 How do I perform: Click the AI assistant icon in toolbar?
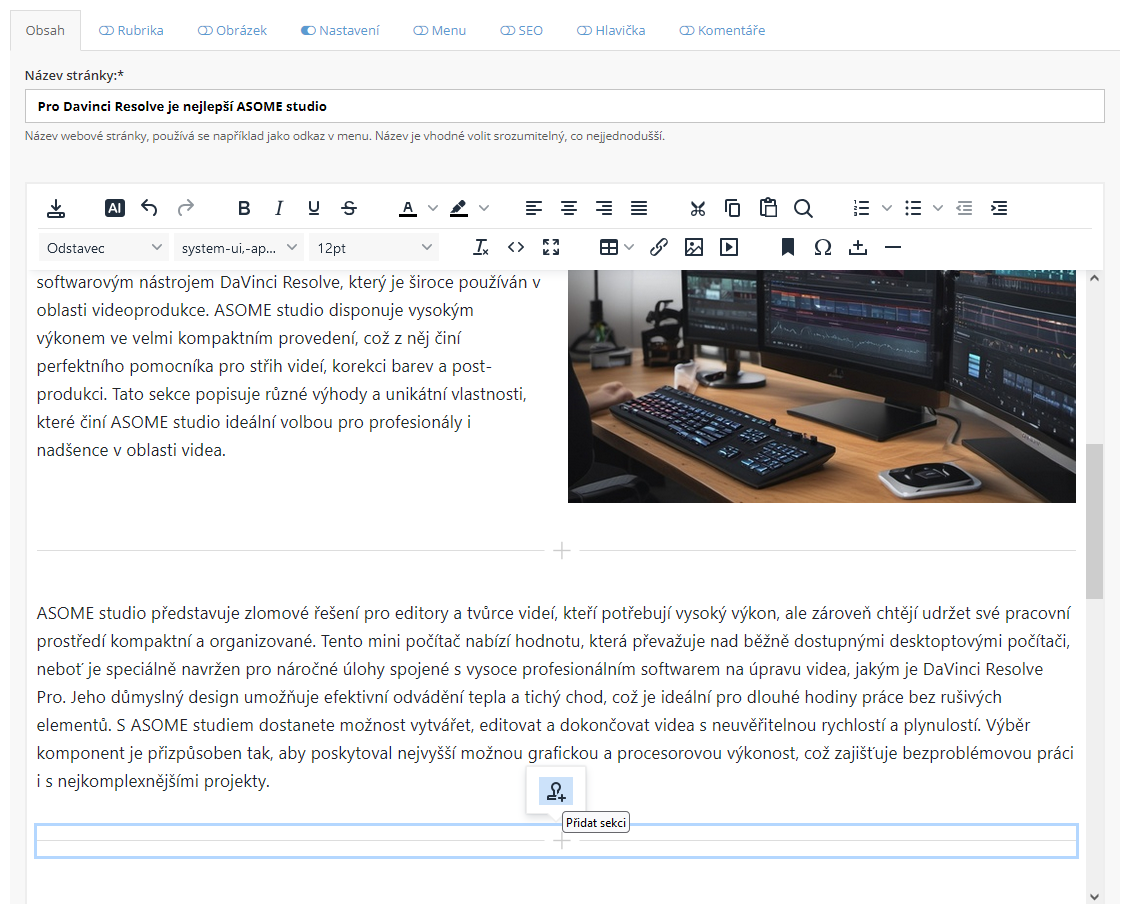[x=115, y=208]
